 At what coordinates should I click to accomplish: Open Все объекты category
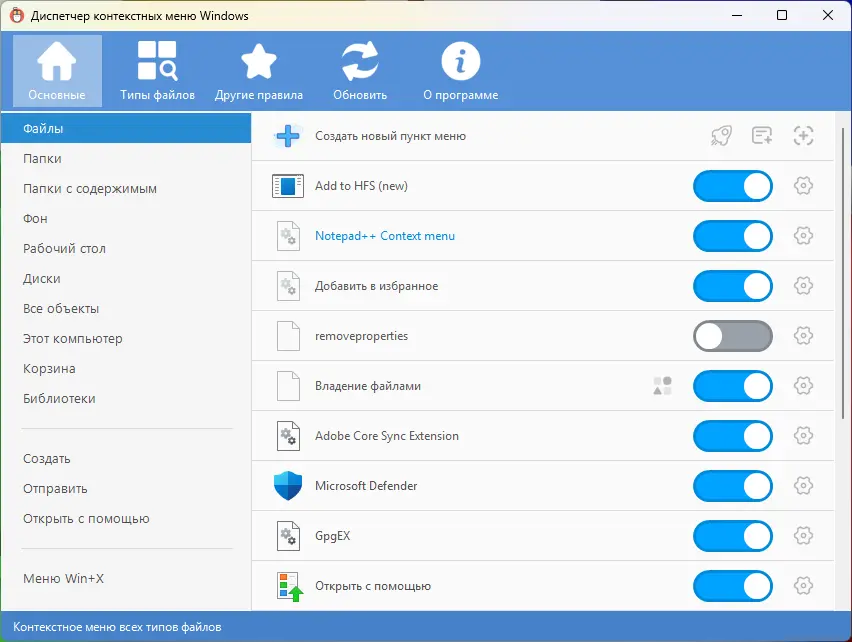(126, 309)
